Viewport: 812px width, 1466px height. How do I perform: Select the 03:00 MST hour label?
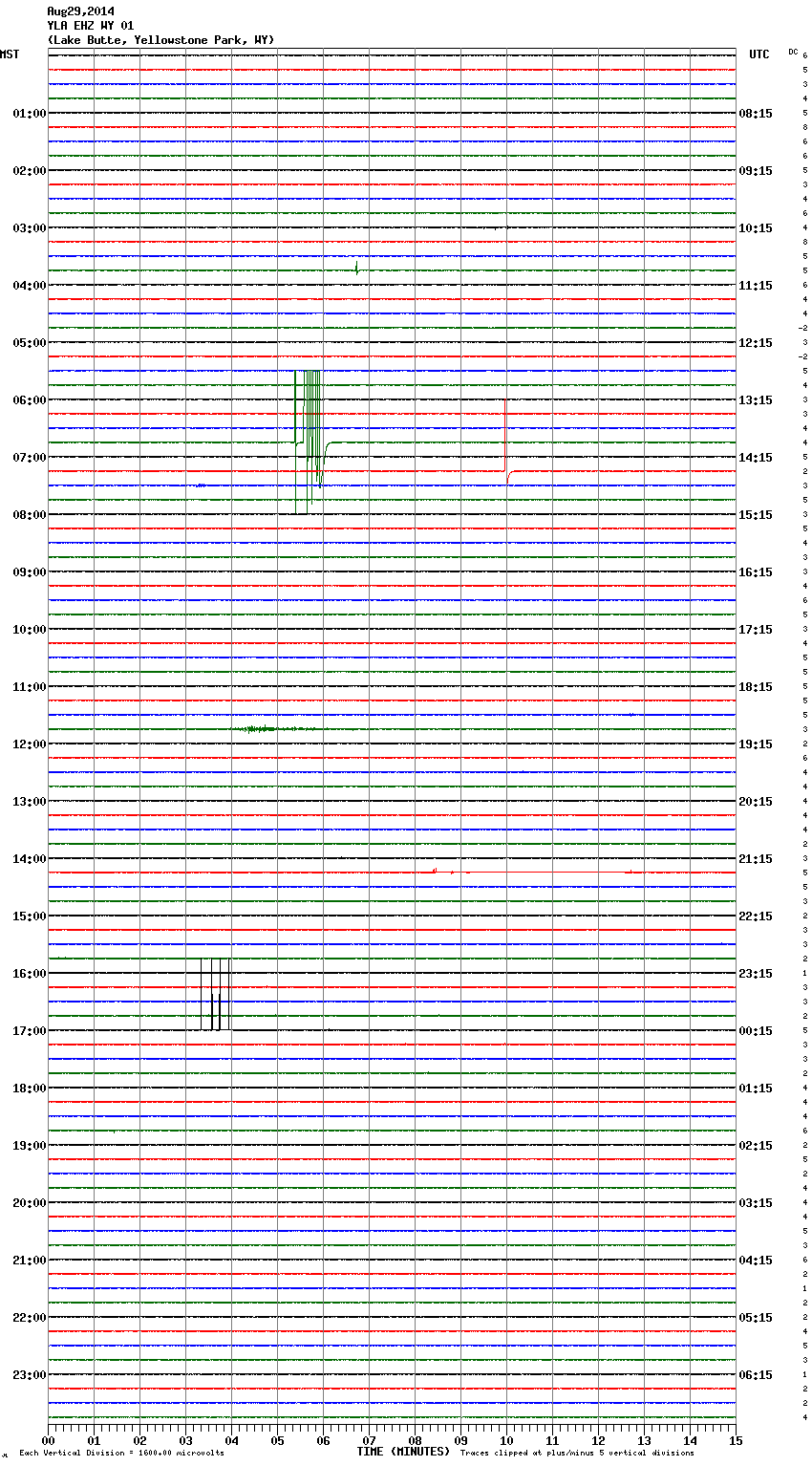coord(30,228)
